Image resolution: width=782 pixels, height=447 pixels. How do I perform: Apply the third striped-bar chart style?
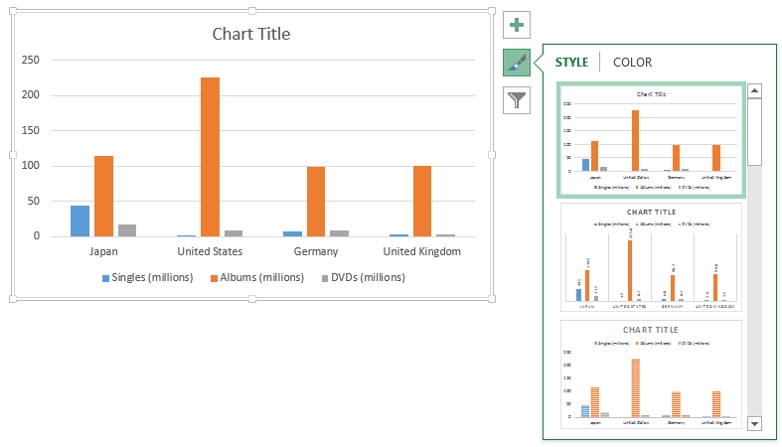[x=651, y=372]
